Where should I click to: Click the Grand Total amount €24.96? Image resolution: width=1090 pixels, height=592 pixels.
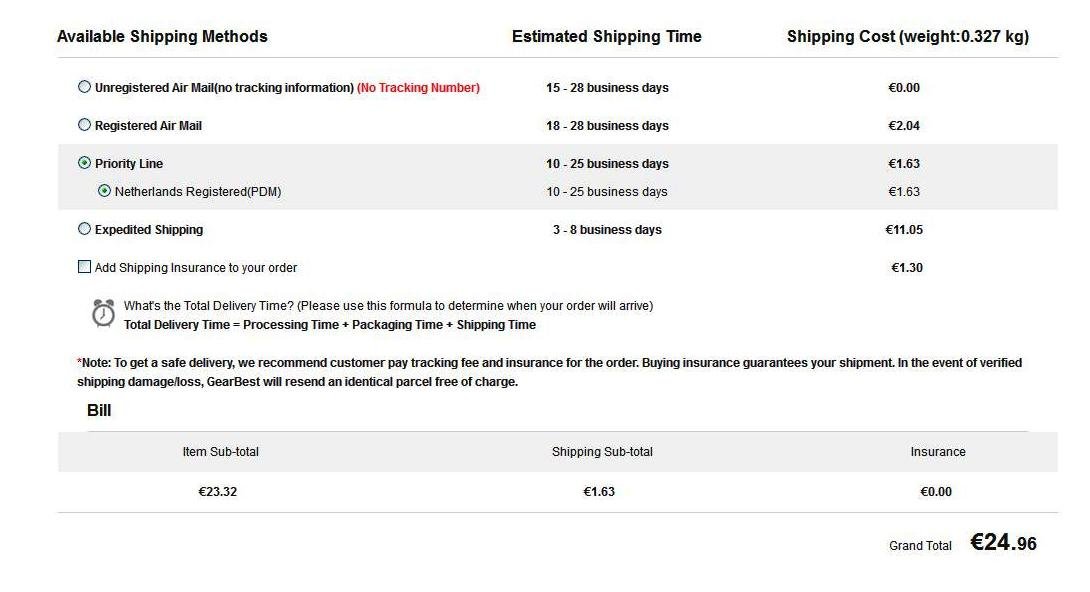[1003, 542]
